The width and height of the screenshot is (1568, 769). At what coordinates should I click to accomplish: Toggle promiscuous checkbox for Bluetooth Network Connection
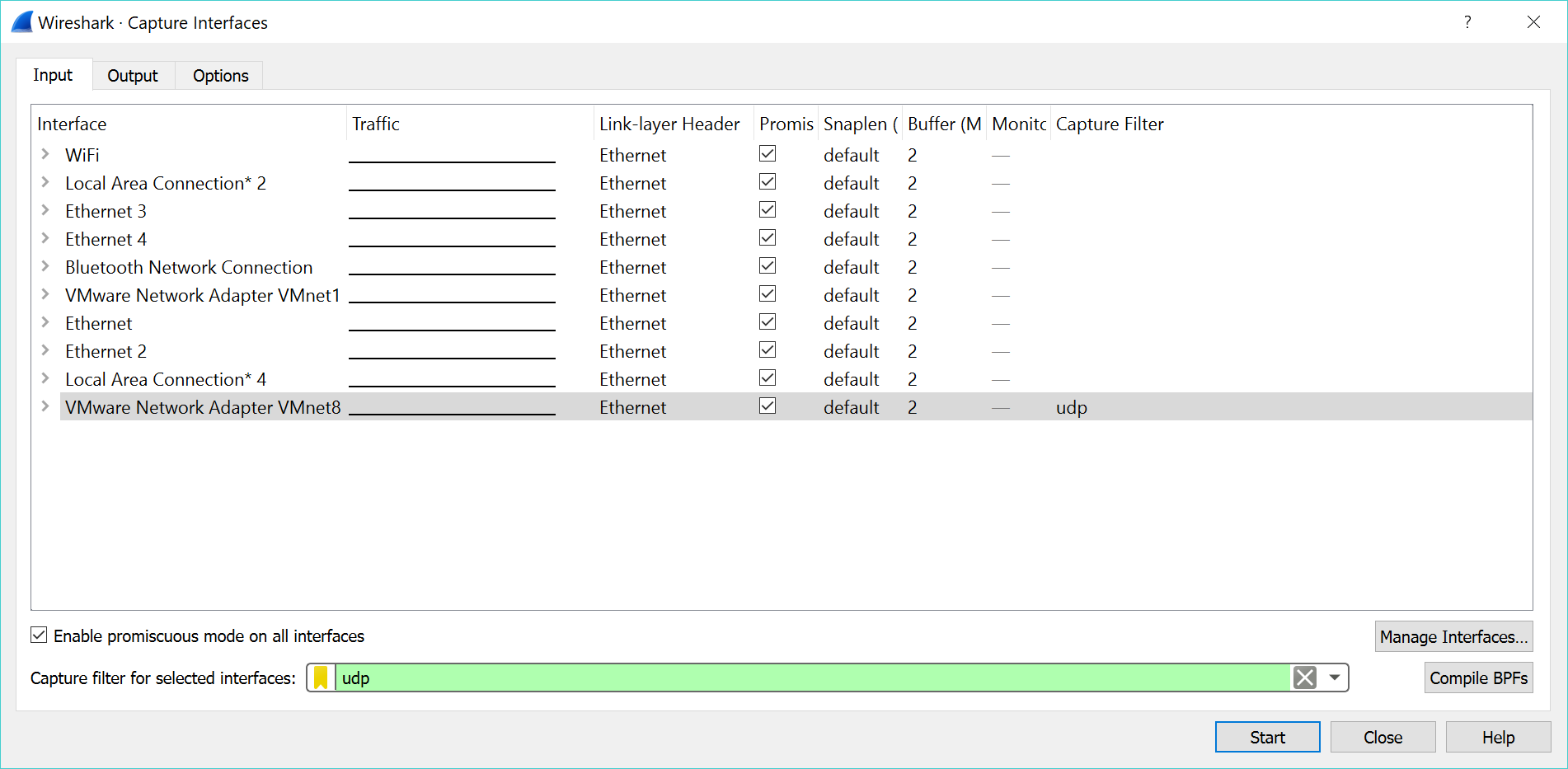(768, 266)
